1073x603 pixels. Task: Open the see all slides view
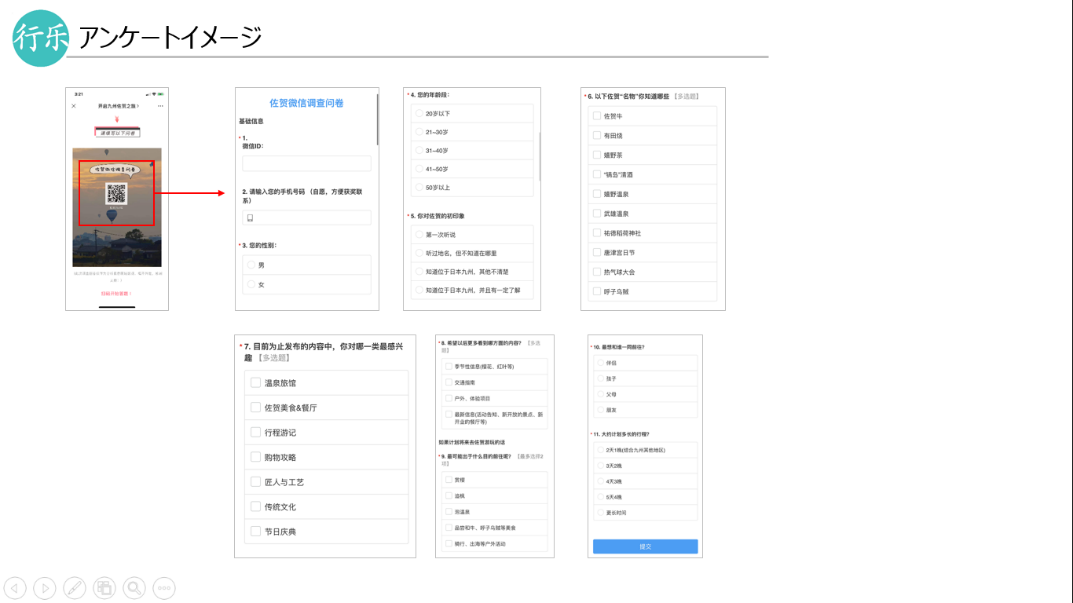coord(104,588)
